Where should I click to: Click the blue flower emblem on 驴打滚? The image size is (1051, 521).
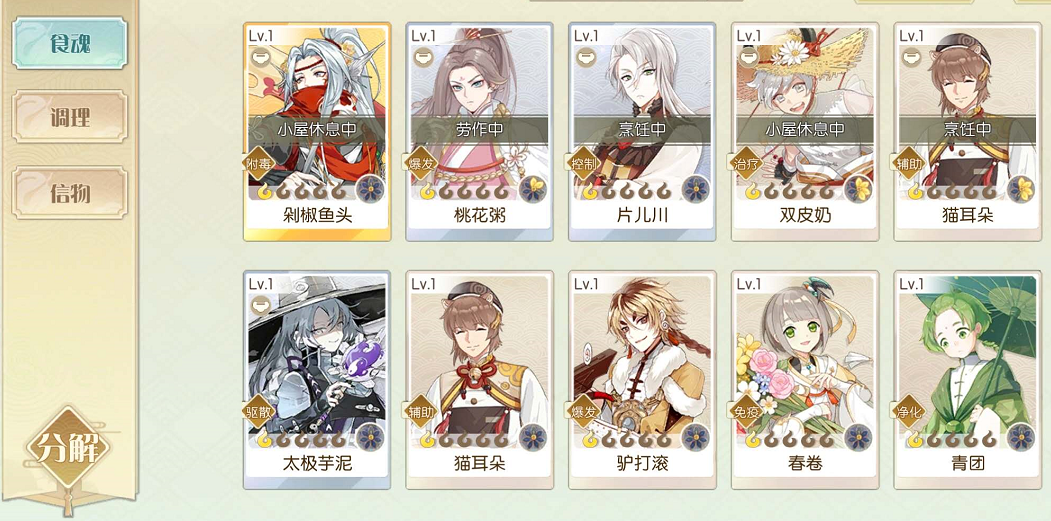click(x=696, y=437)
